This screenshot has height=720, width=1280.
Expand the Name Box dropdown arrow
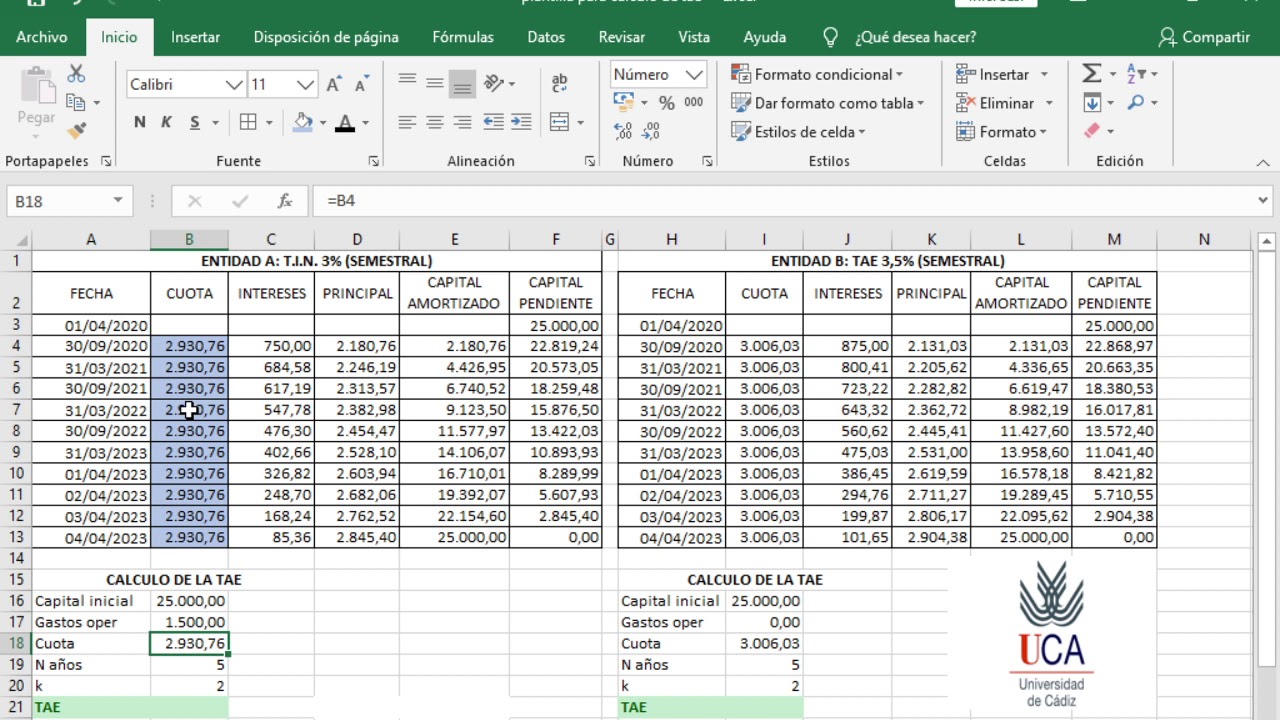pyautogui.click(x=117, y=201)
